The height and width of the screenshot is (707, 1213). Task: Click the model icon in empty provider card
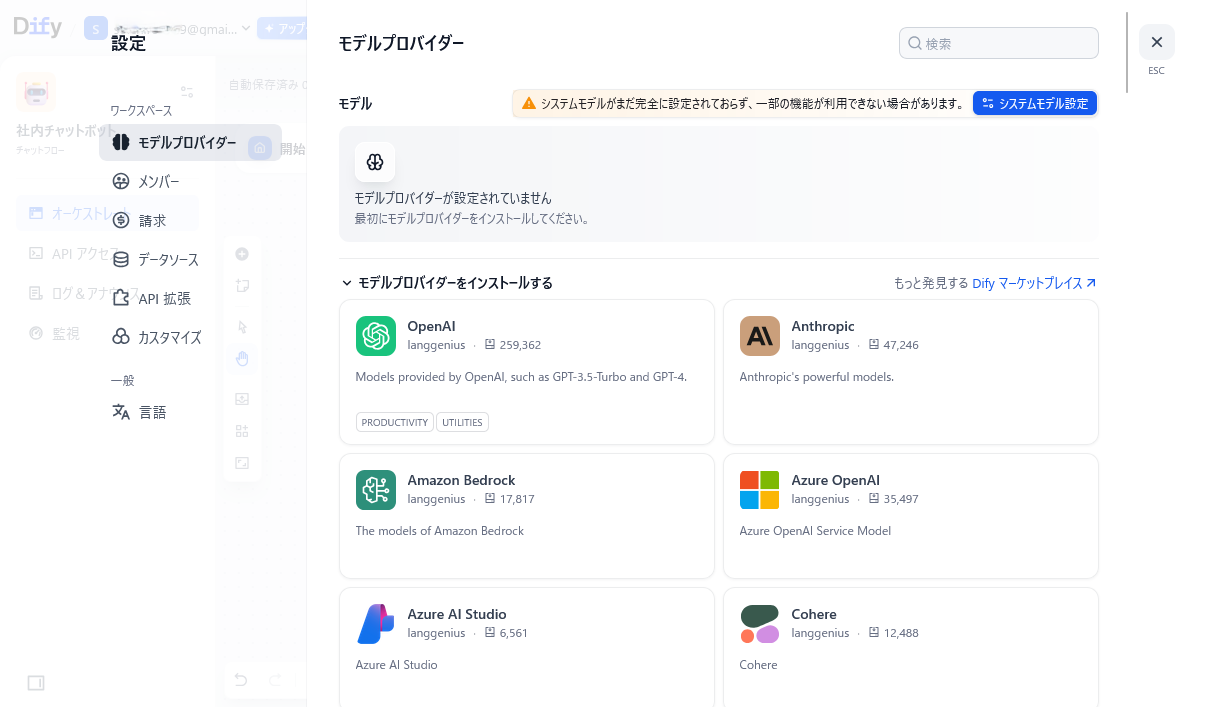pos(375,162)
